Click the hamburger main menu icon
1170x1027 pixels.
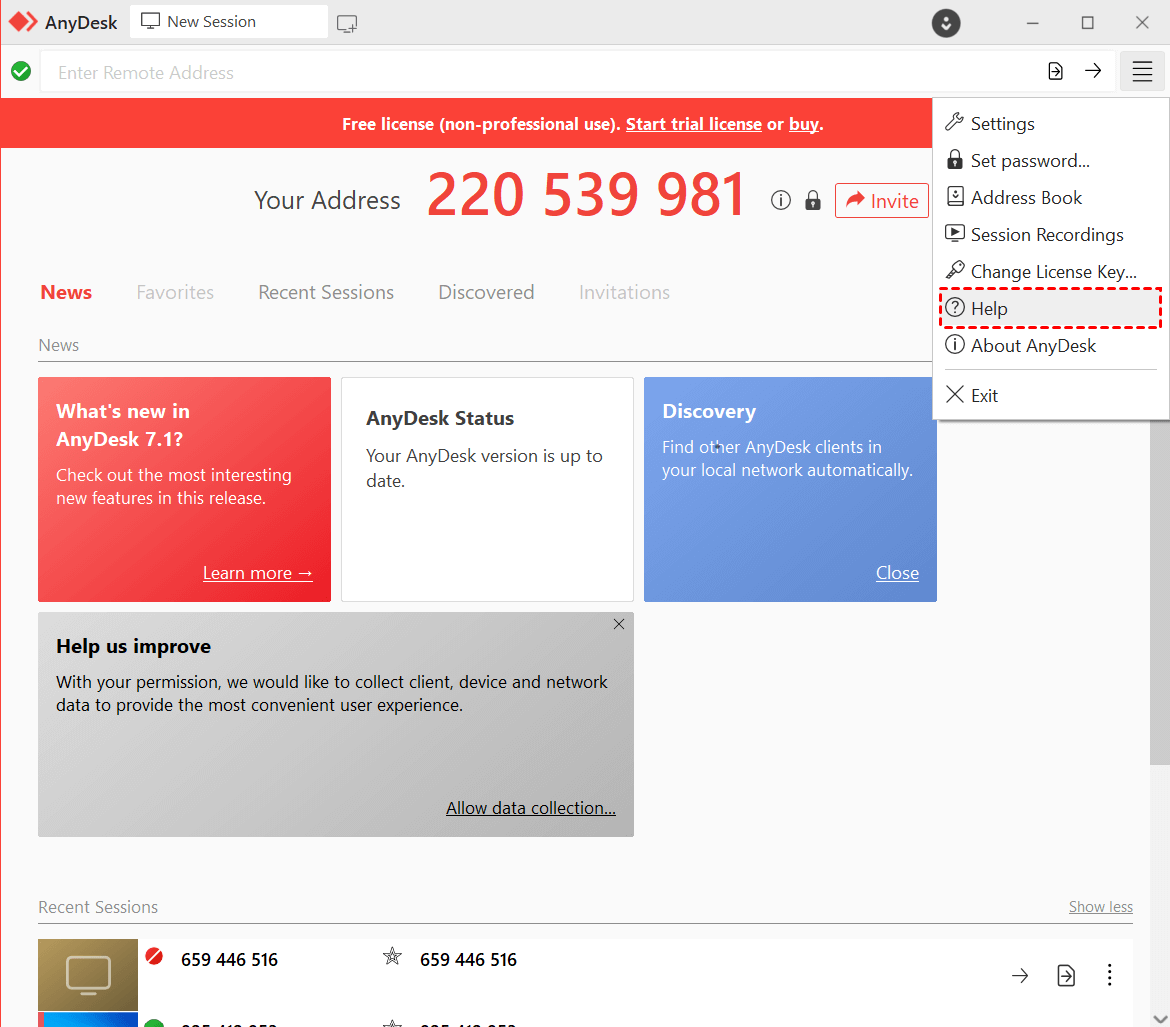click(1142, 71)
